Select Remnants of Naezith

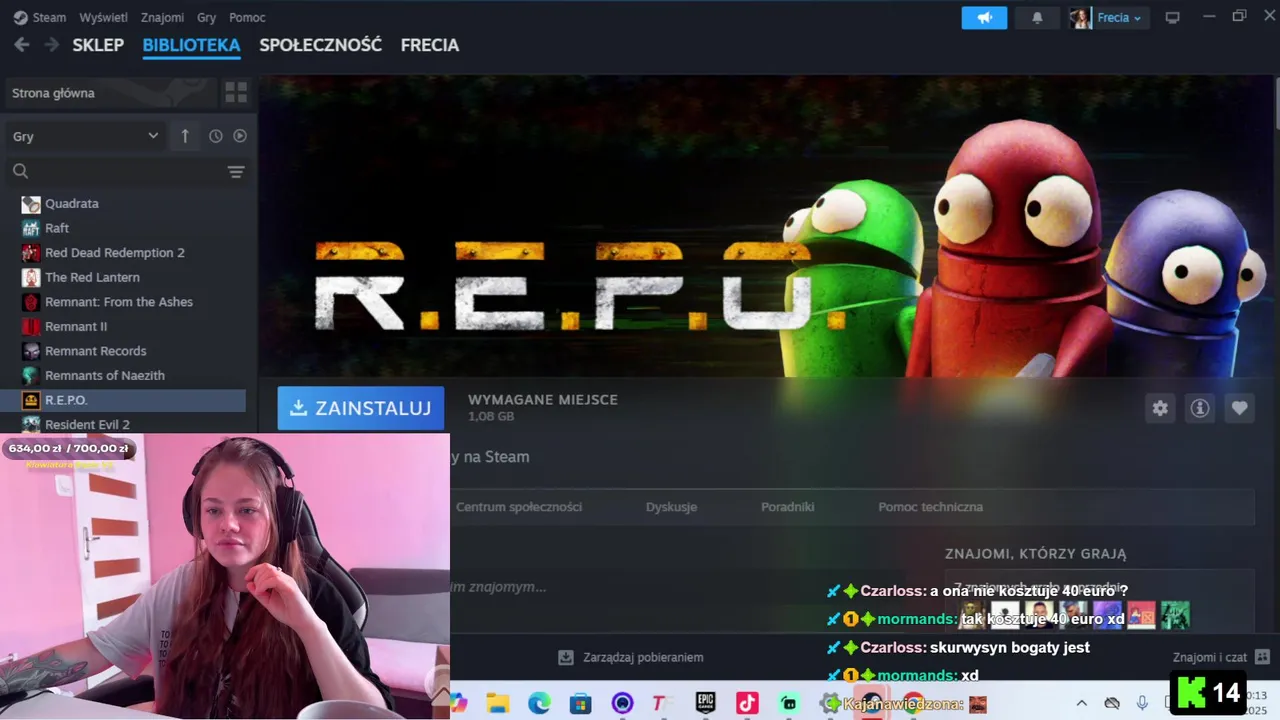[123, 375]
